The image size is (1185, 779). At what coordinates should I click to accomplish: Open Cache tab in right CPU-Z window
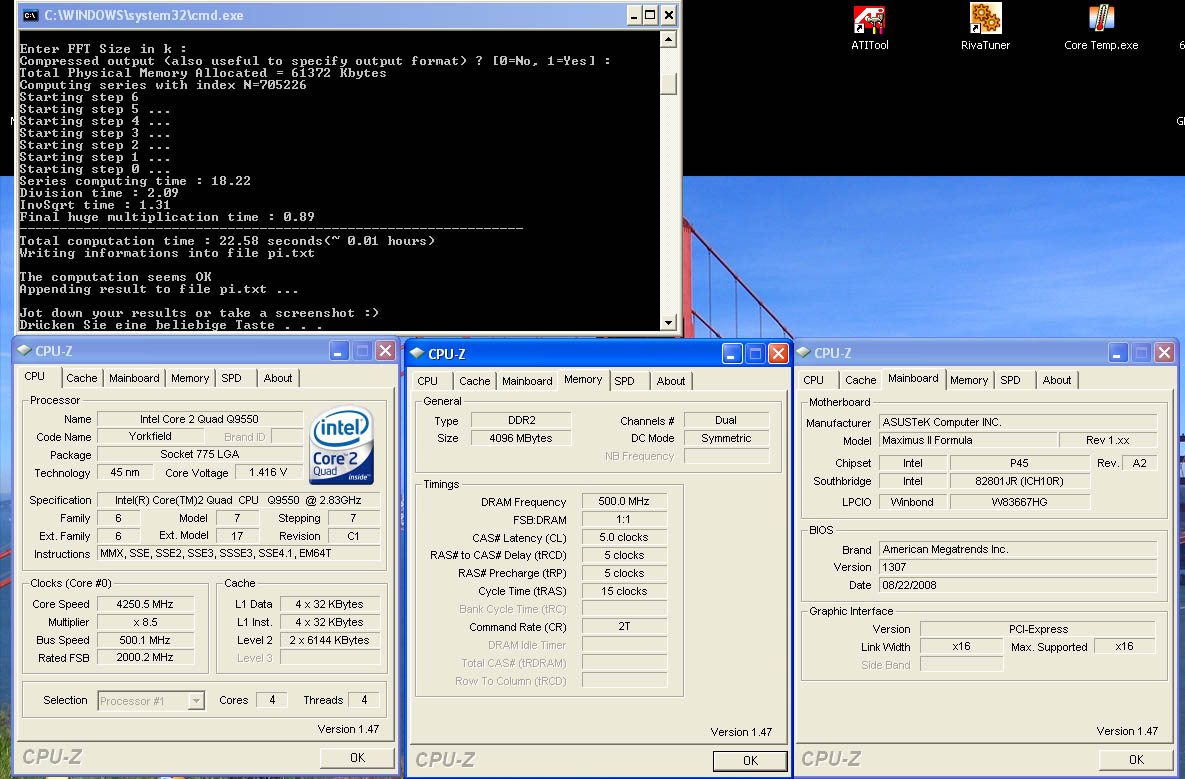[x=861, y=380]
